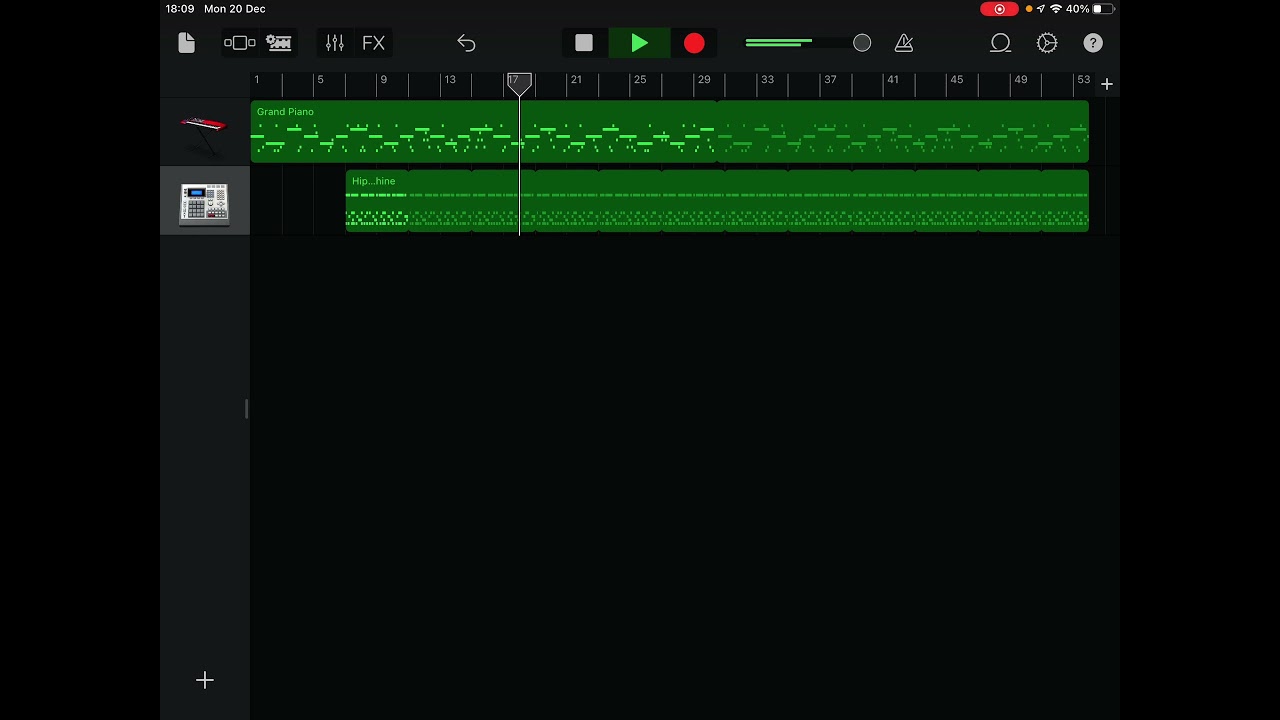This screenshot has width=1280, height=720.
Task: Tap the red screen recording indicator
Action: tap(999, 9)
